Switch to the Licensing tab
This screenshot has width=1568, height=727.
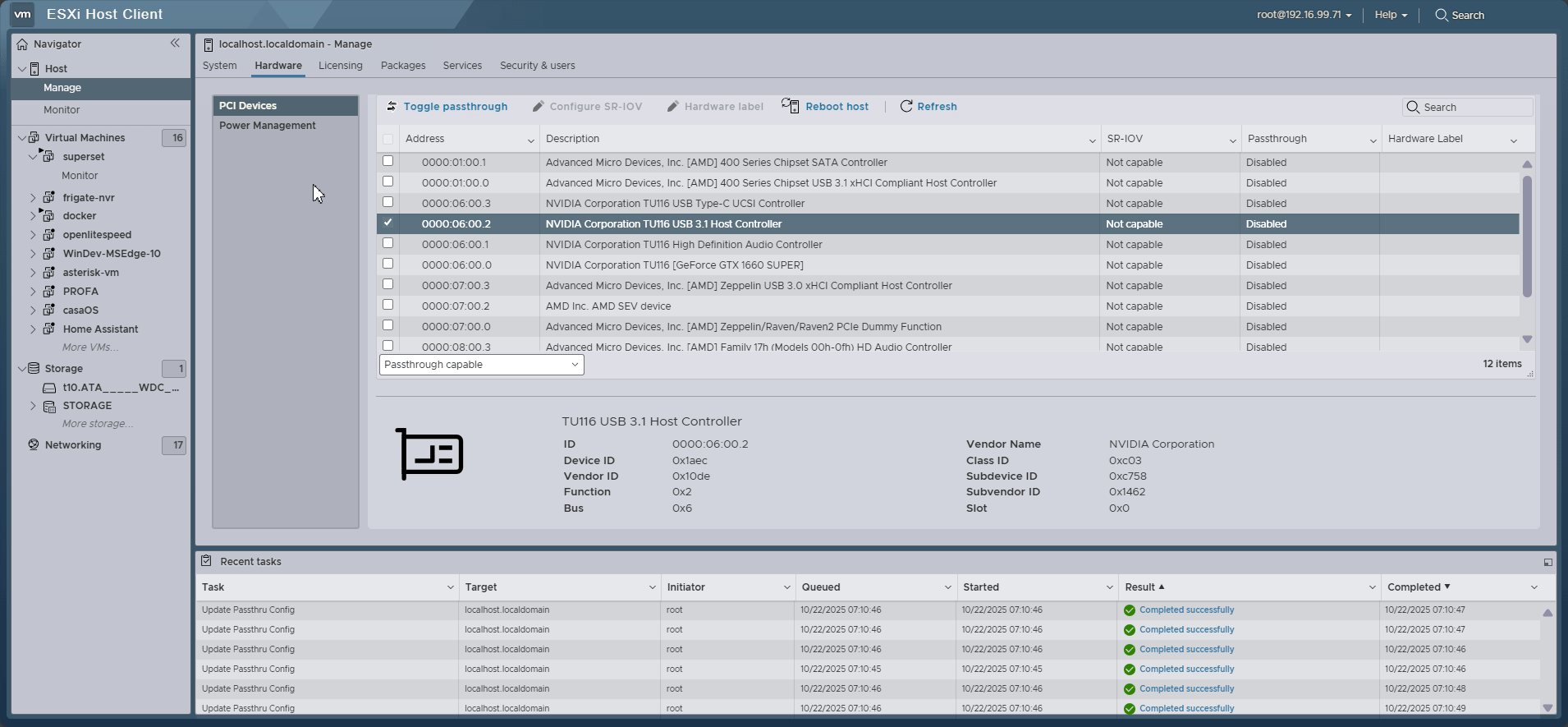pos(340,66)
